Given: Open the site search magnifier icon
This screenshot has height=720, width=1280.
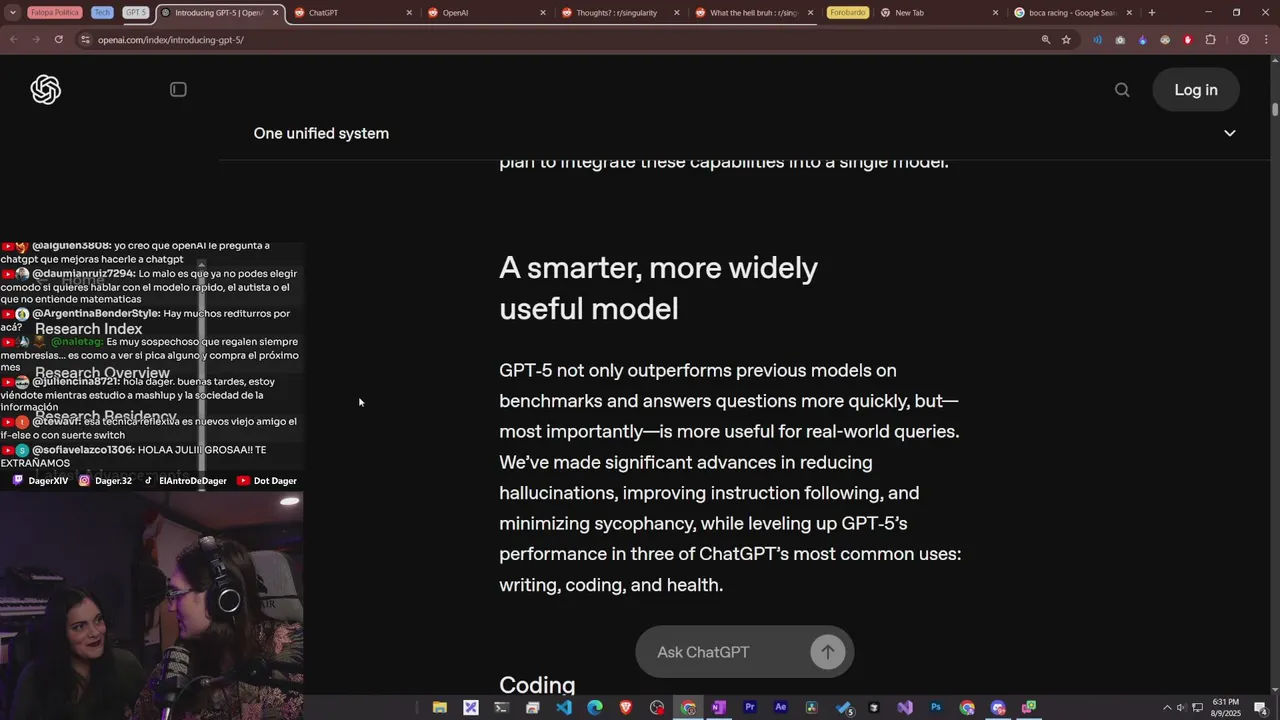Looking at the screenshot, I should [1122, 90].
